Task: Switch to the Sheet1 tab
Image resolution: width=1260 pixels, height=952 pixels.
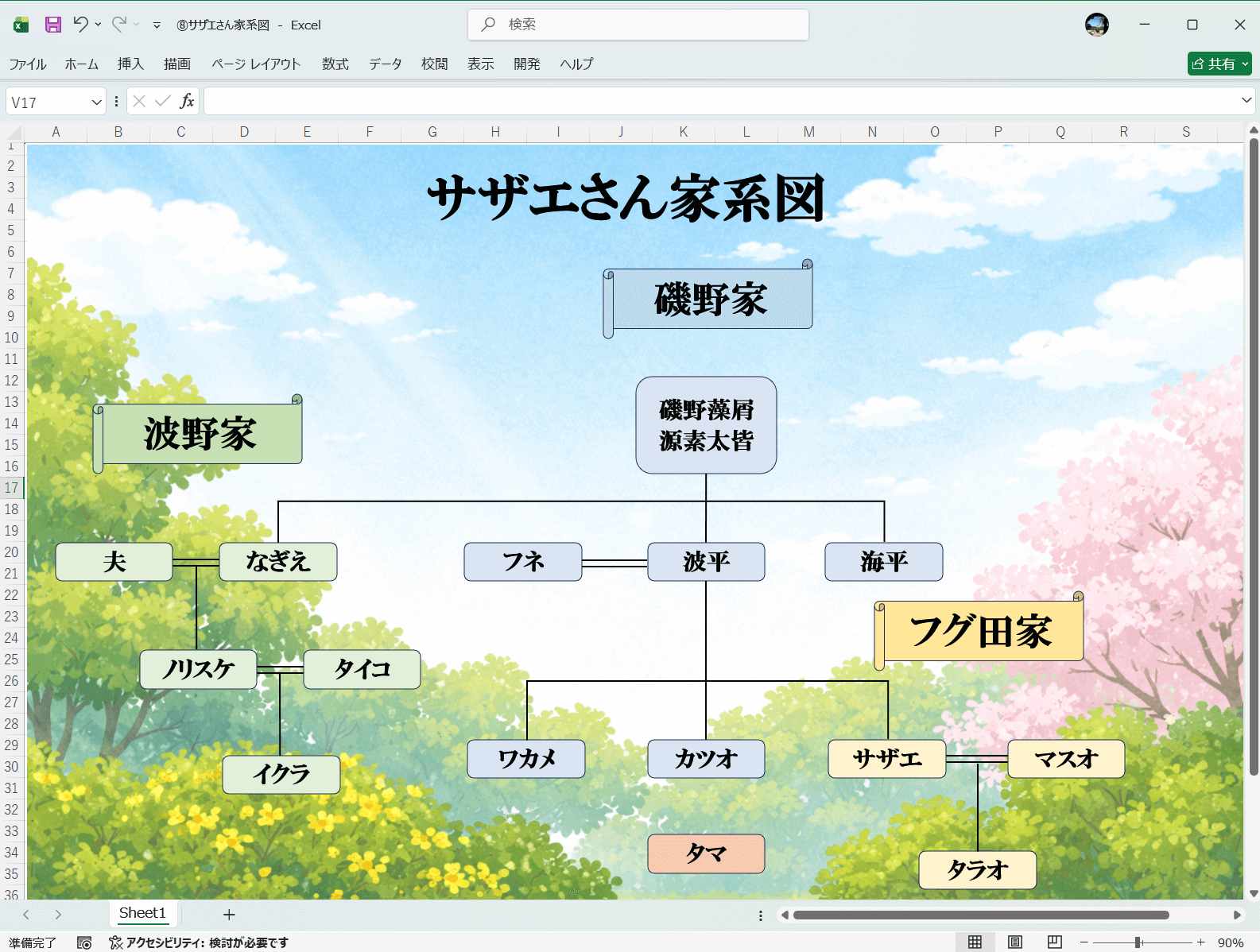Action: click(x=142, y=913)
